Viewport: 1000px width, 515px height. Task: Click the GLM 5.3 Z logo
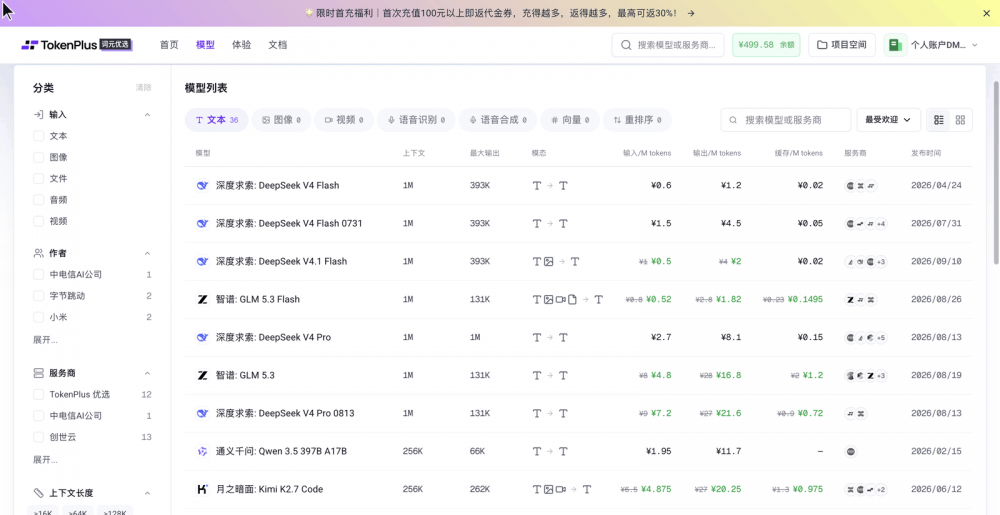point(202,375)
